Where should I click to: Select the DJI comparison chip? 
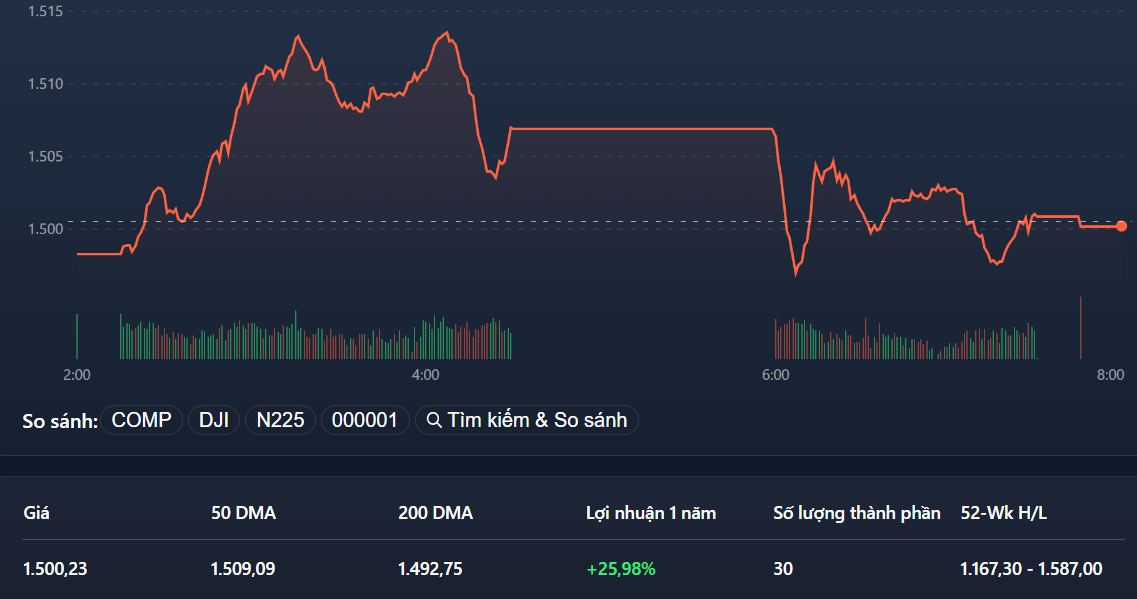pyautogui.click(x=213, y=420)
